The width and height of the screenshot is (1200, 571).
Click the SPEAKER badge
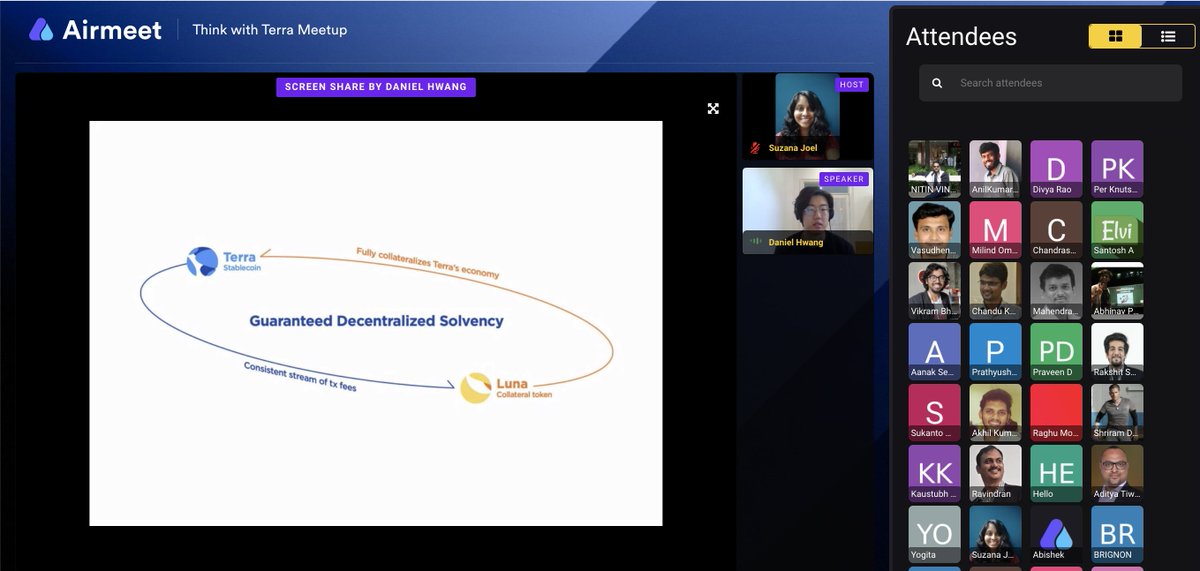click(x=843, y=179)
